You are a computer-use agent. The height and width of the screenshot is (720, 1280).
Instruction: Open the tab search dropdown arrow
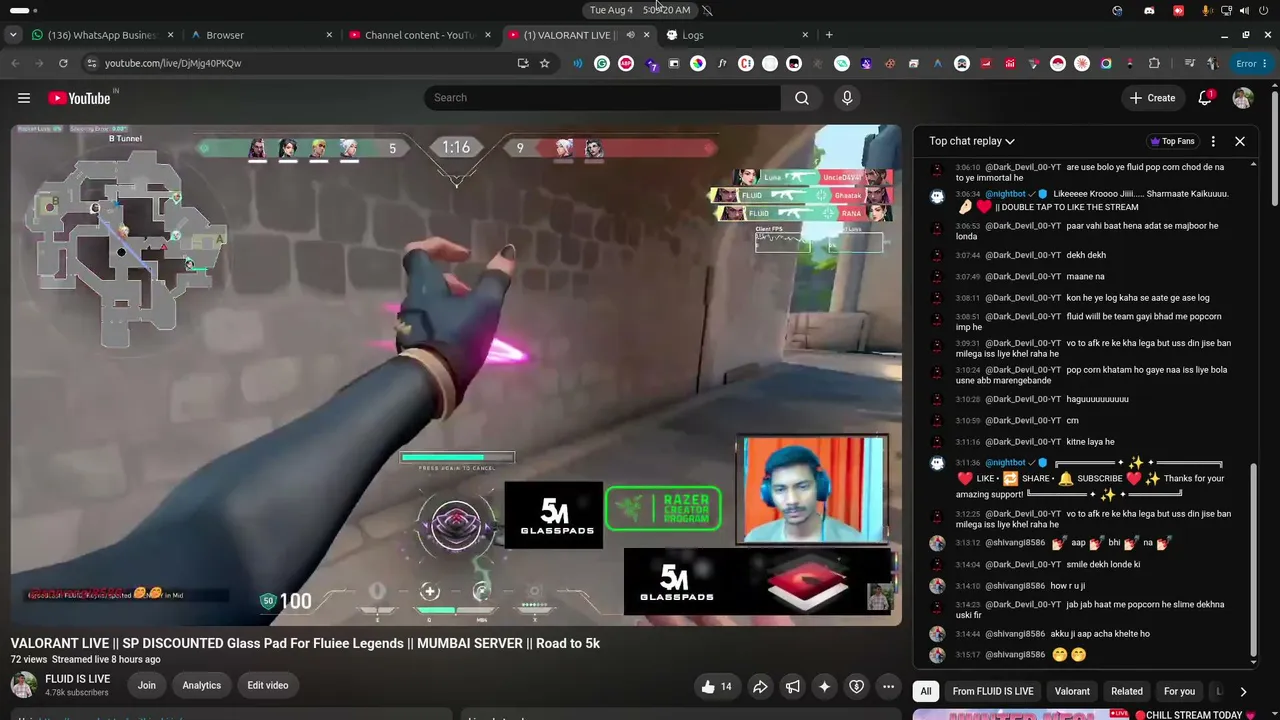point(13,35)
